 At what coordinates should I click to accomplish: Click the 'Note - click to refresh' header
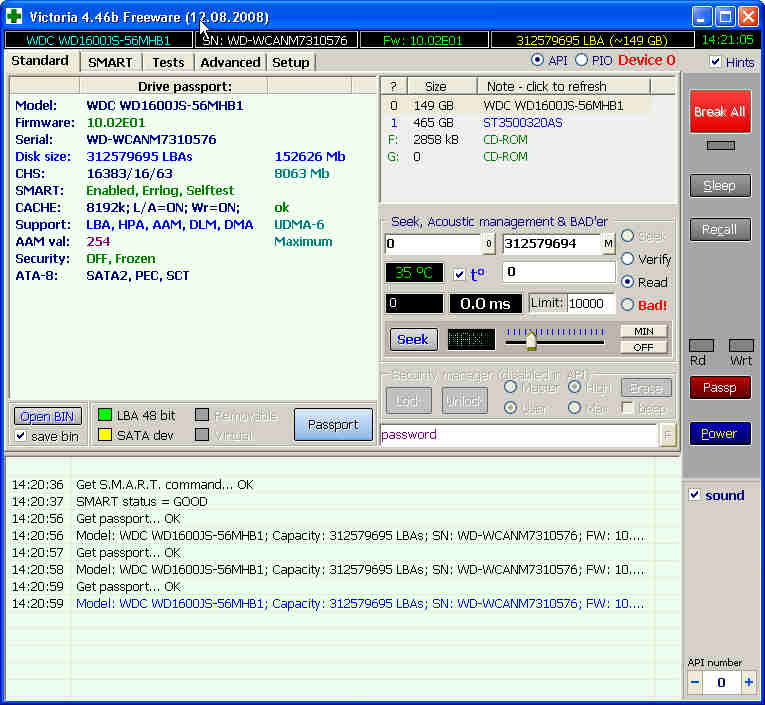click(564, 86)
